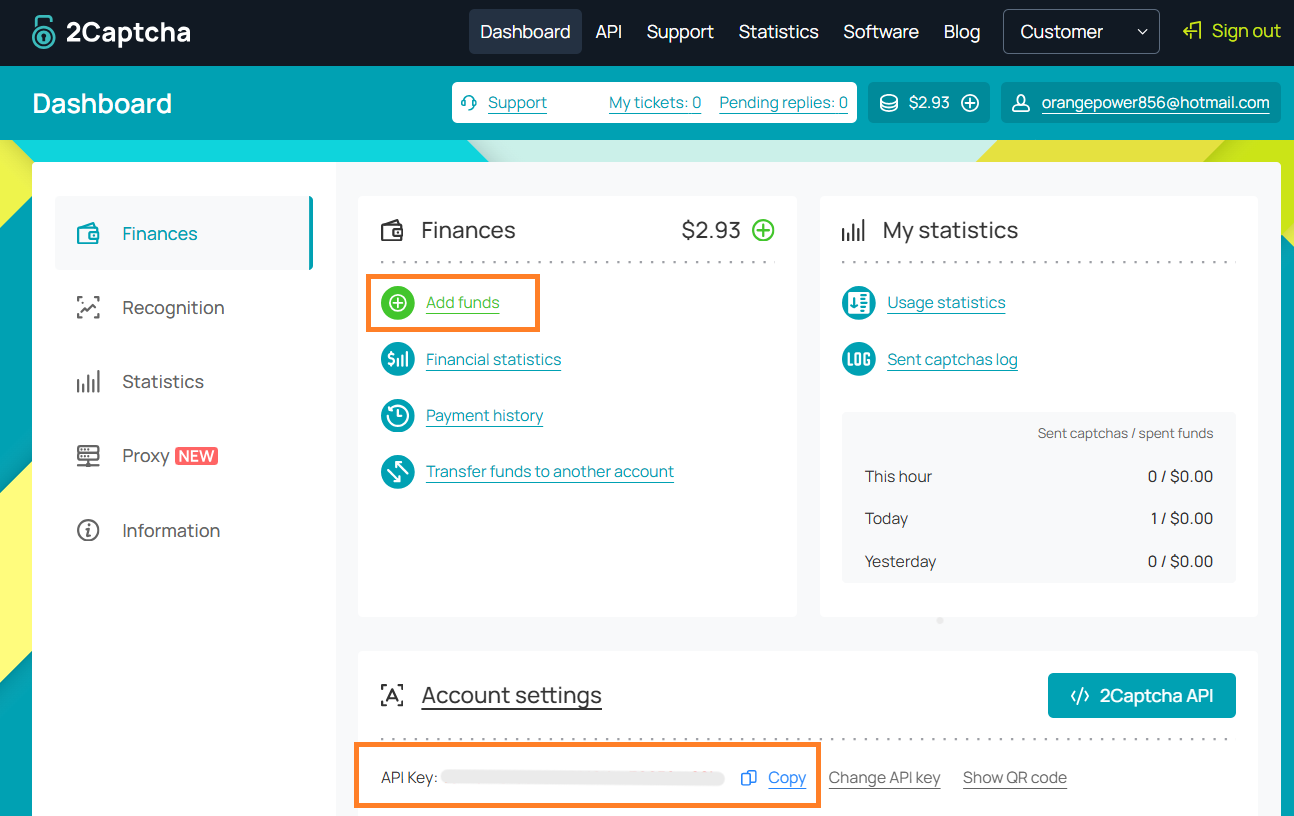This screenshot has width=1294, height=816.
Task: Click the Transfer funds arrows icon
Action: click(397, 471)
